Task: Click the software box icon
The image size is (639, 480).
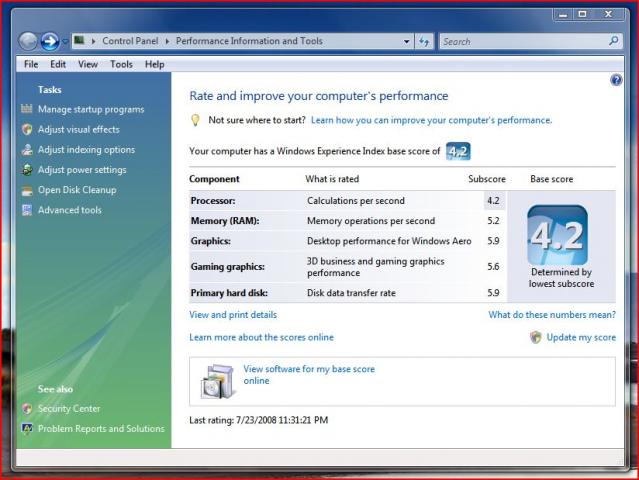Action: click(x=218, y=381)
